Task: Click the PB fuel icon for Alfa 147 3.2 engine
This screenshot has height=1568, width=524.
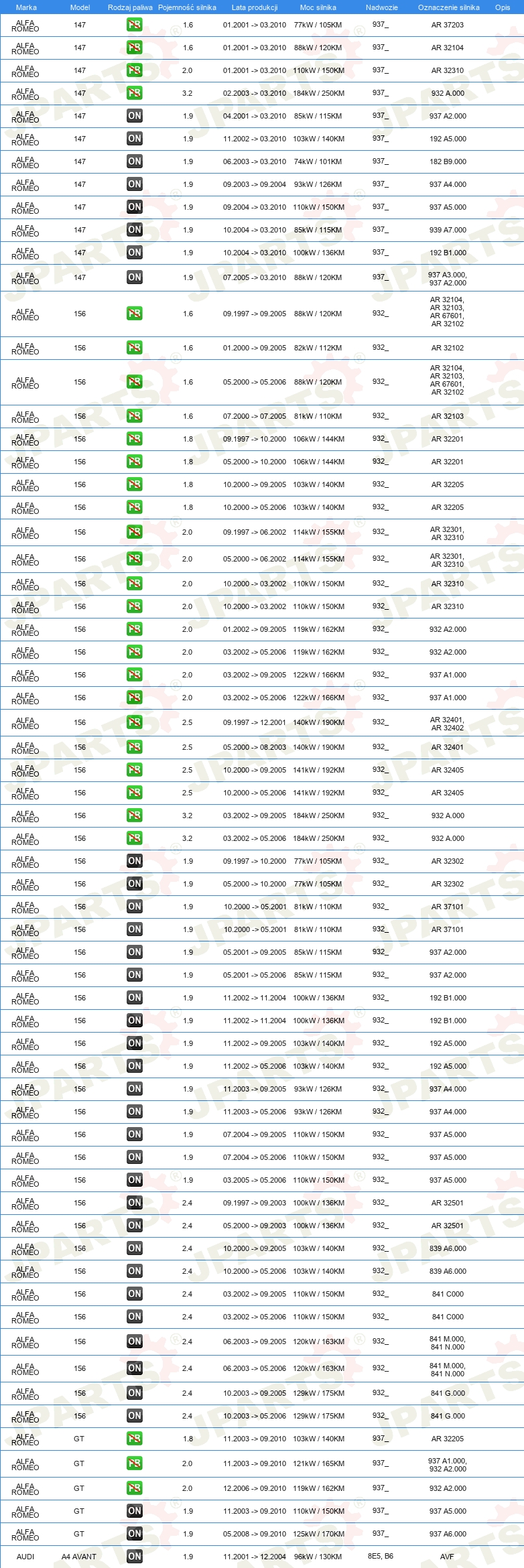Action: (x=135, y=93)
